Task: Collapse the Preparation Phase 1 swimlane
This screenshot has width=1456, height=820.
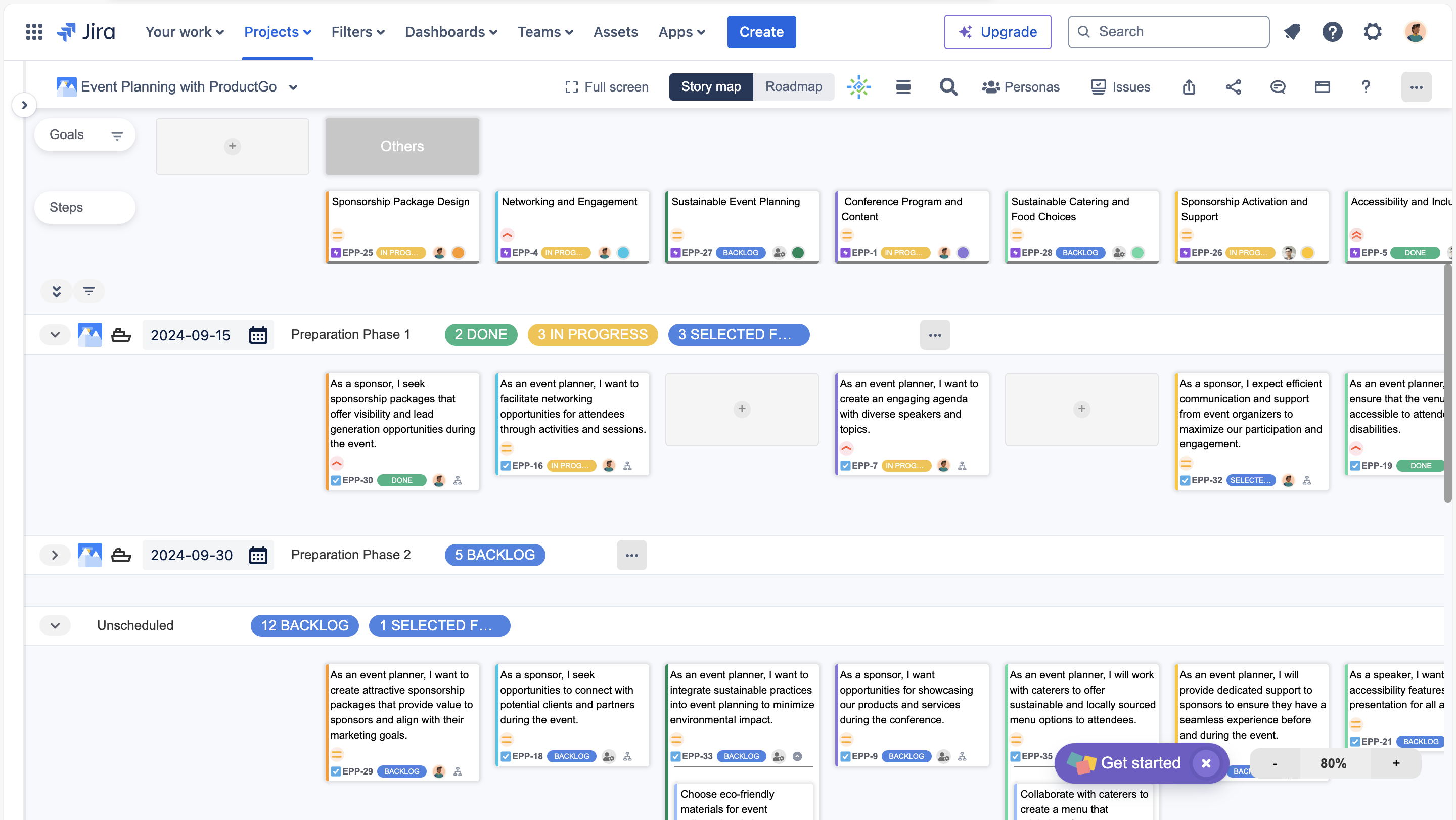Action: [55, 335]
